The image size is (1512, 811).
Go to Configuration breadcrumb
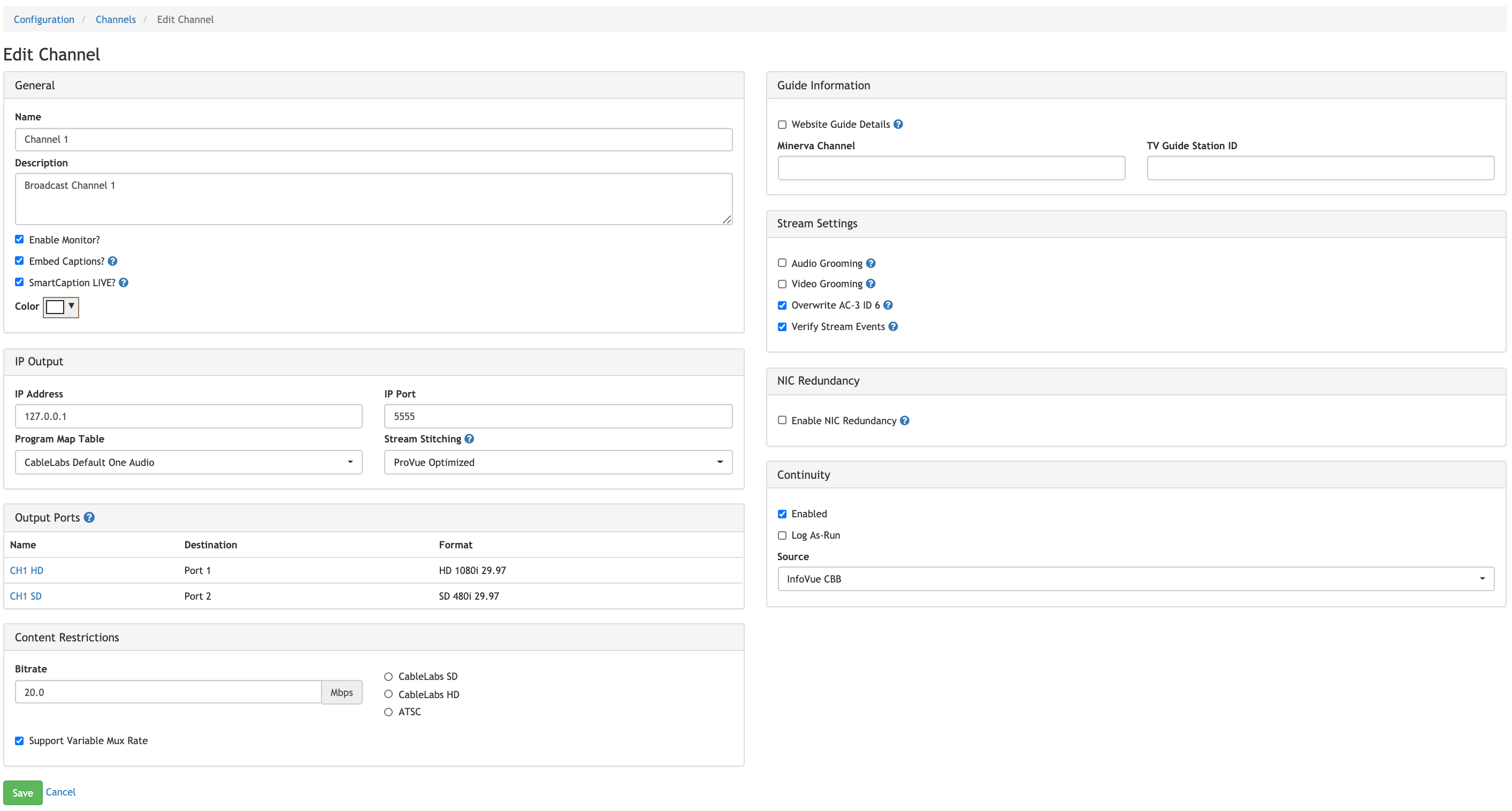pos(44,19)
